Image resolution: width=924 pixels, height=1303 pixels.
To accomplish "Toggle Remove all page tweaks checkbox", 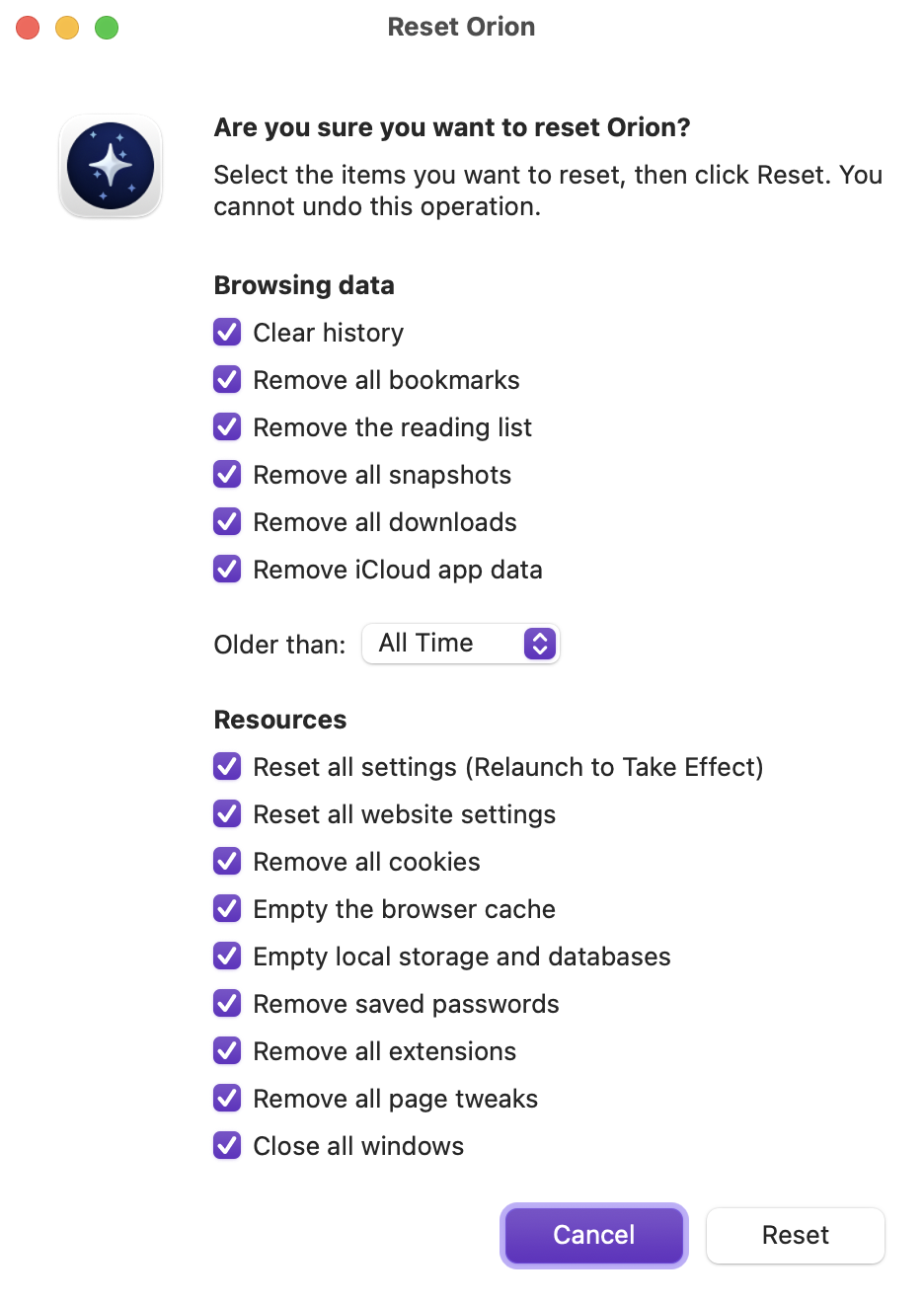I will (227, 1099).
